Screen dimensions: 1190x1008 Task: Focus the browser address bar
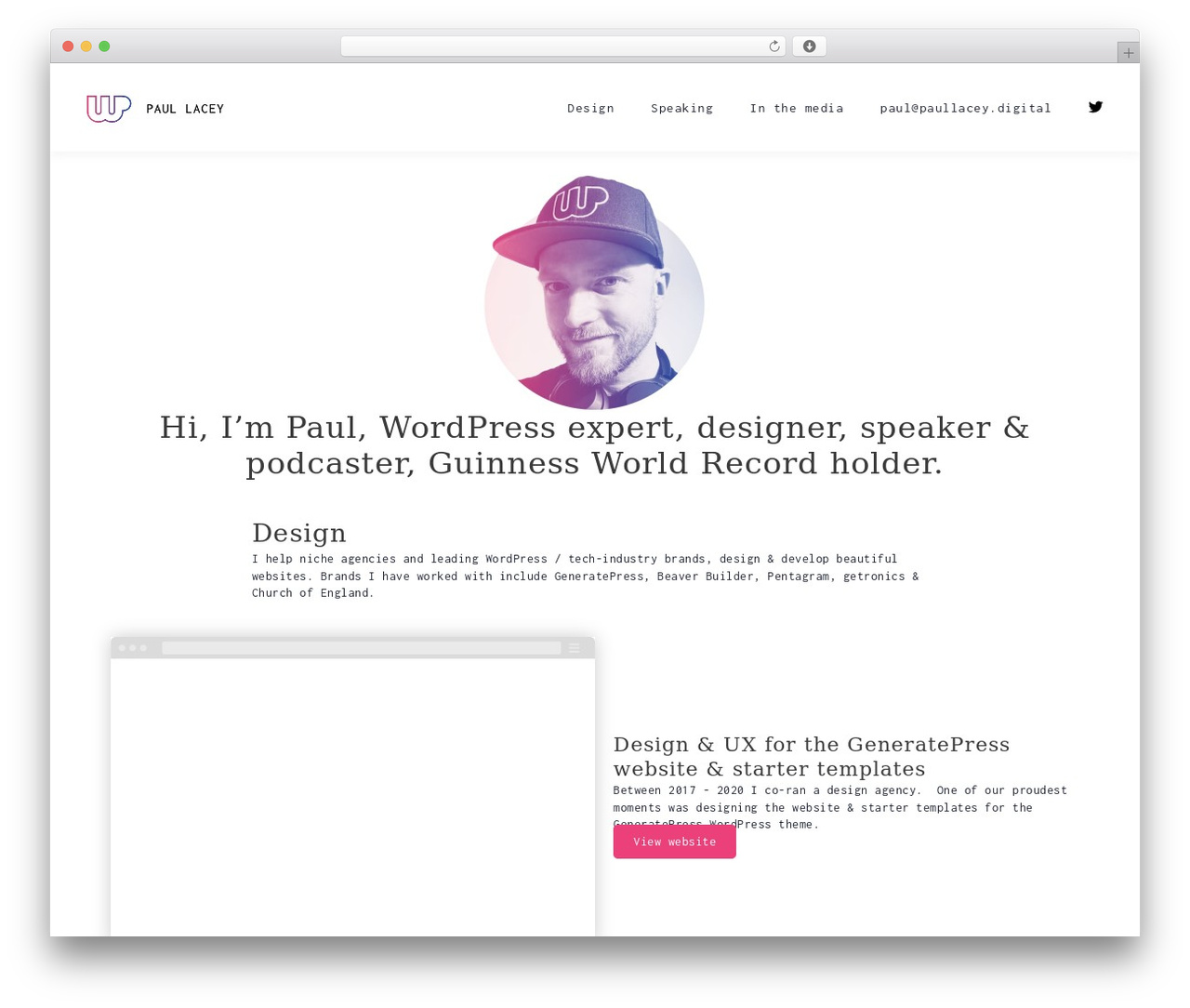pos(562,46)
